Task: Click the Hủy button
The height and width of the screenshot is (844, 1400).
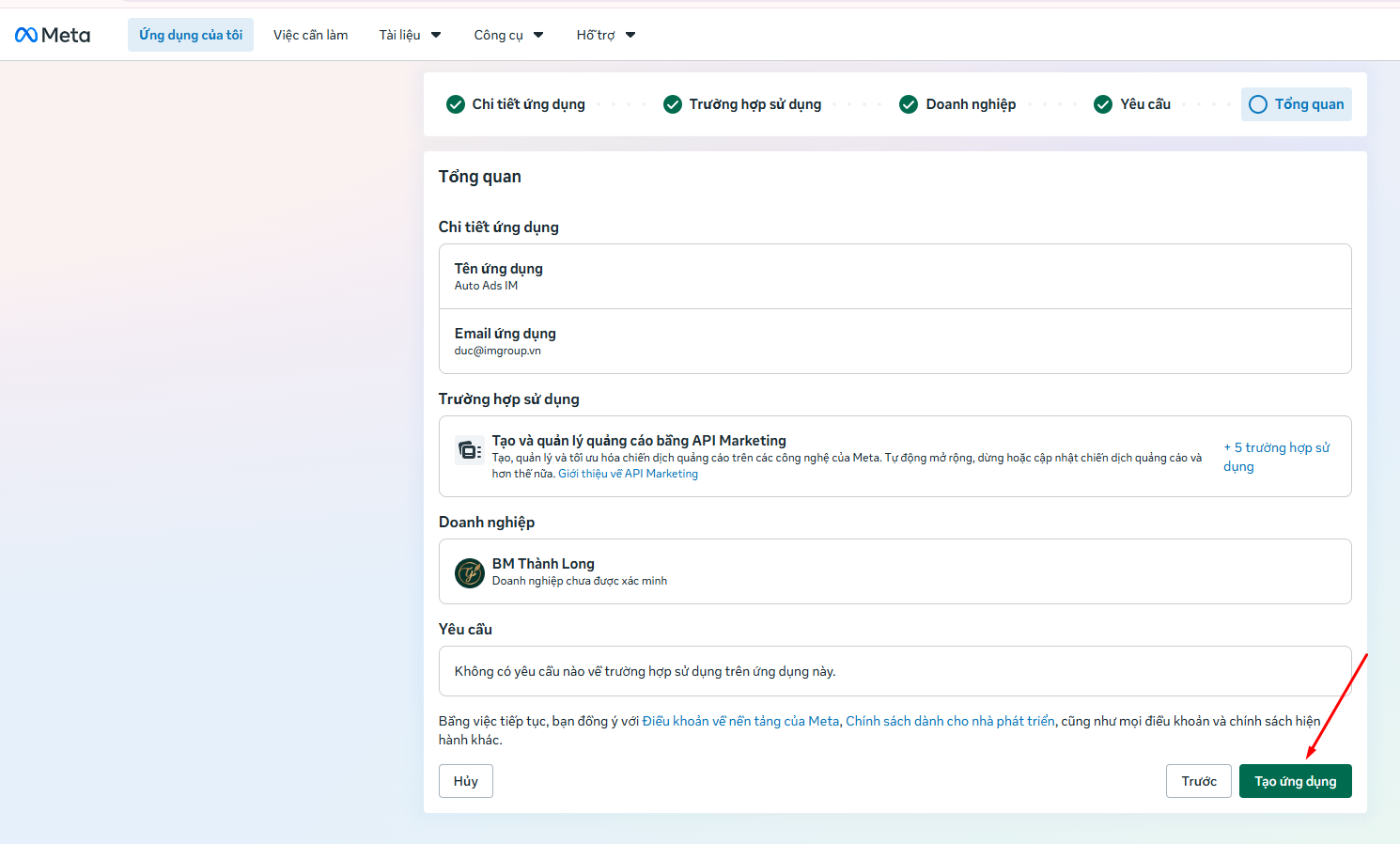Action: pyautogui.click(x=466, y=781)
